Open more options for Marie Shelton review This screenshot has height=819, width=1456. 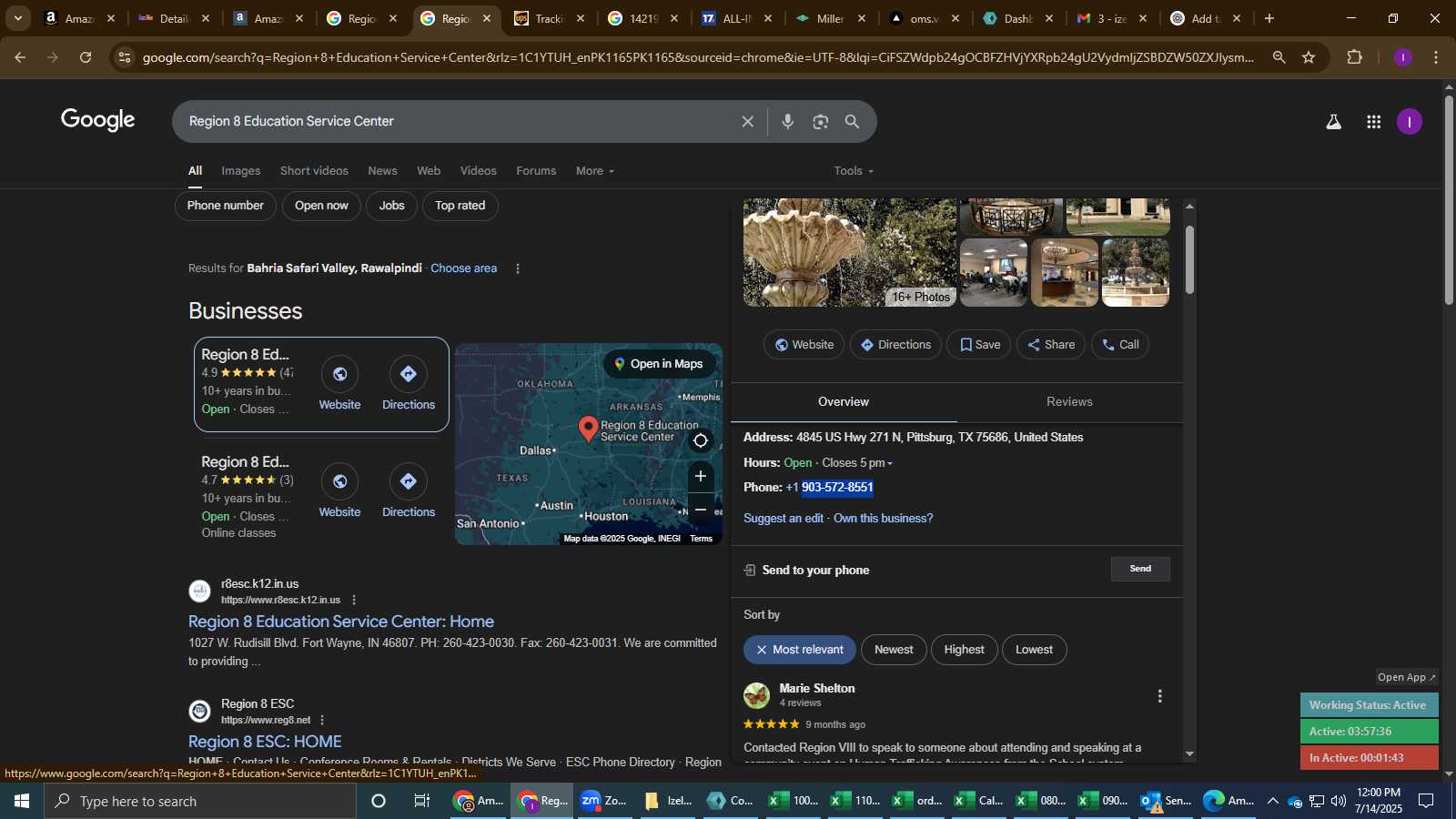click(1159, 696)
